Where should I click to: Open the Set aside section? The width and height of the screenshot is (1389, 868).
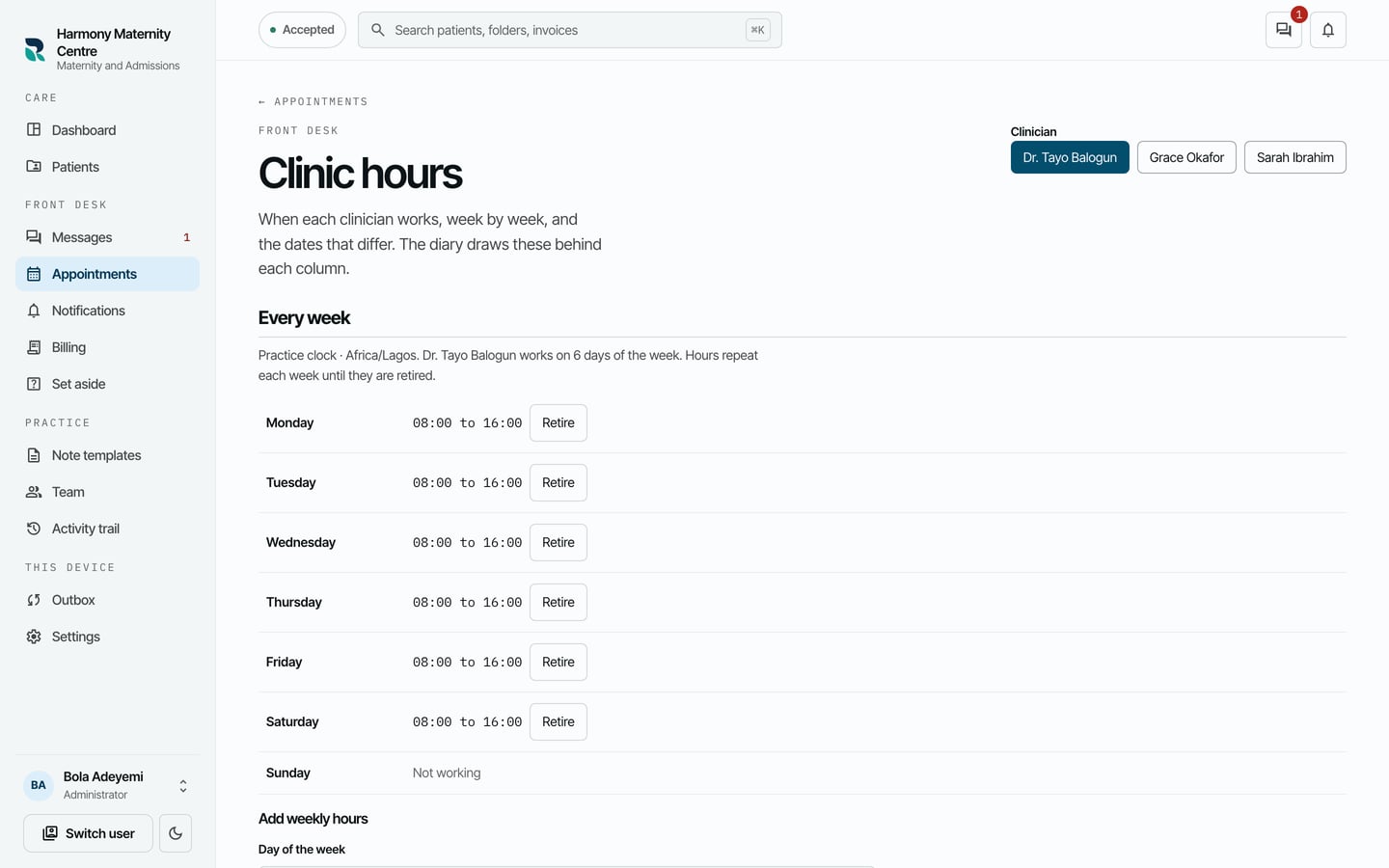107,384
